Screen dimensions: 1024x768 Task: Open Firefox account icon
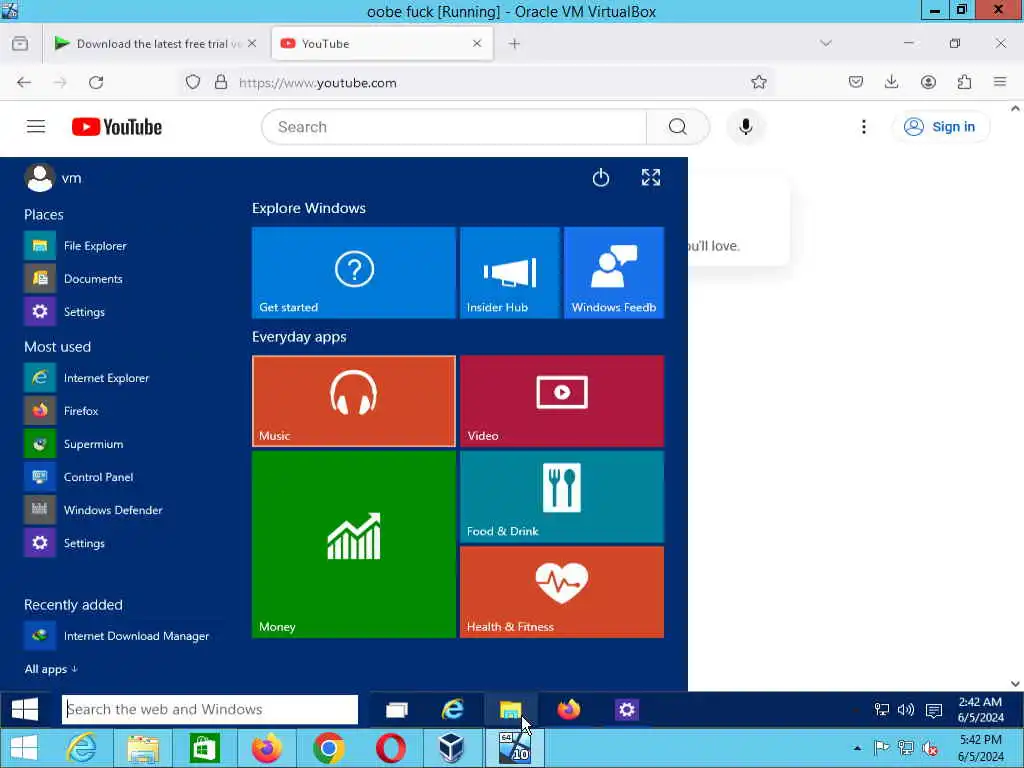point(928,82)
